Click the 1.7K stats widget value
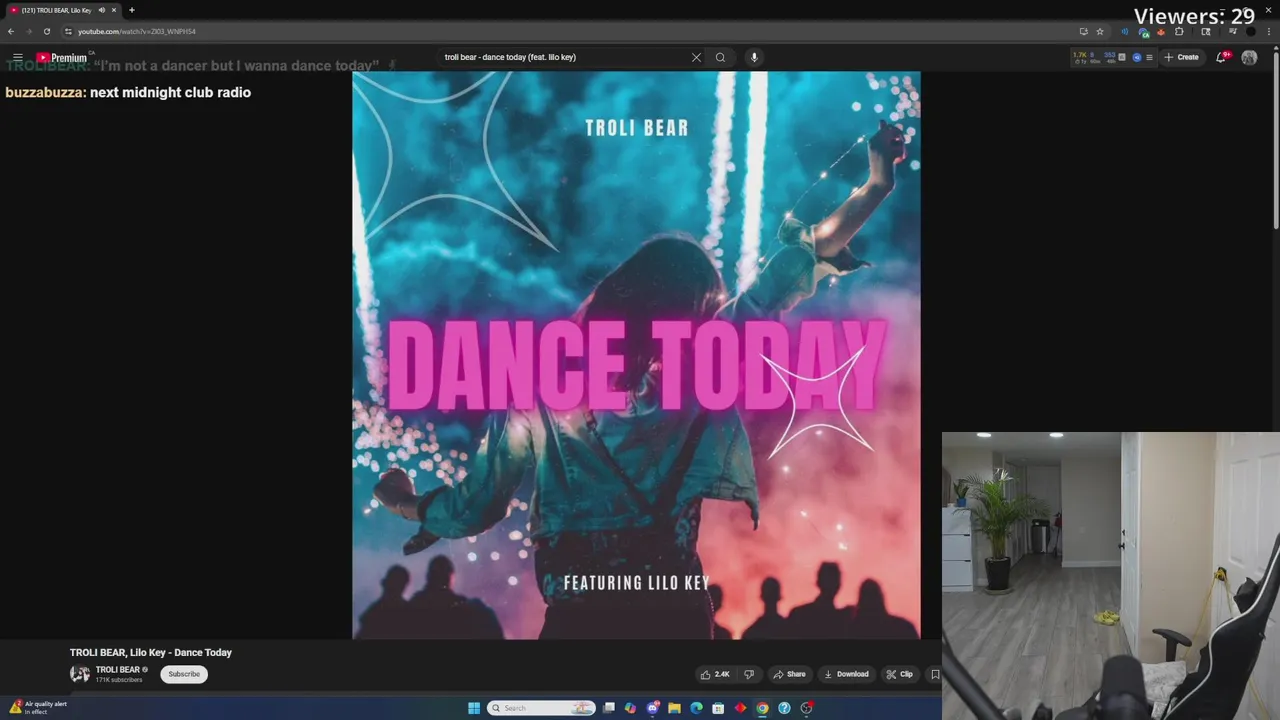1280x720 pixels. pos(1080,55)
